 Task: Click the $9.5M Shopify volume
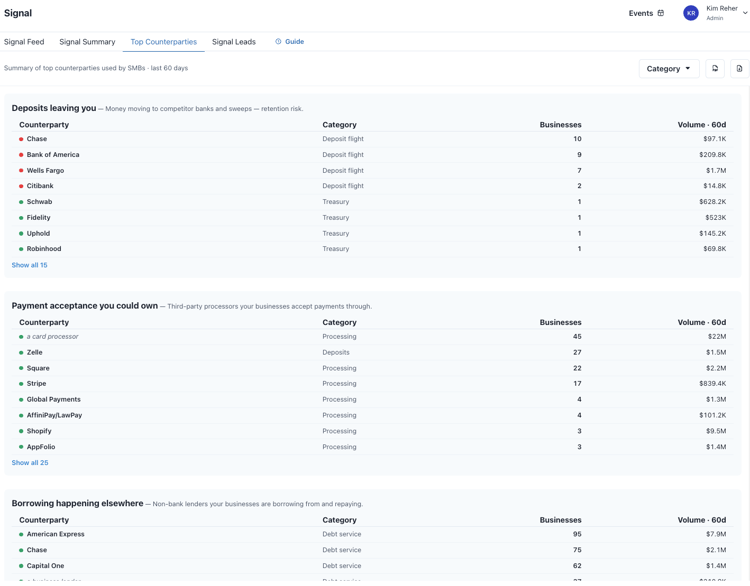716,431
